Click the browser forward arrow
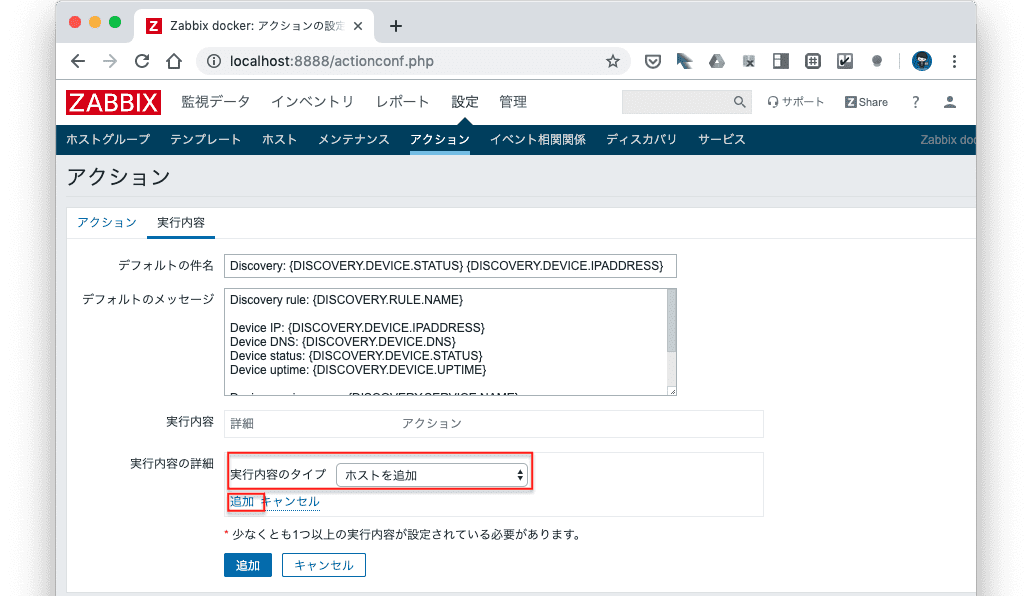 click(x=110, y=61)
